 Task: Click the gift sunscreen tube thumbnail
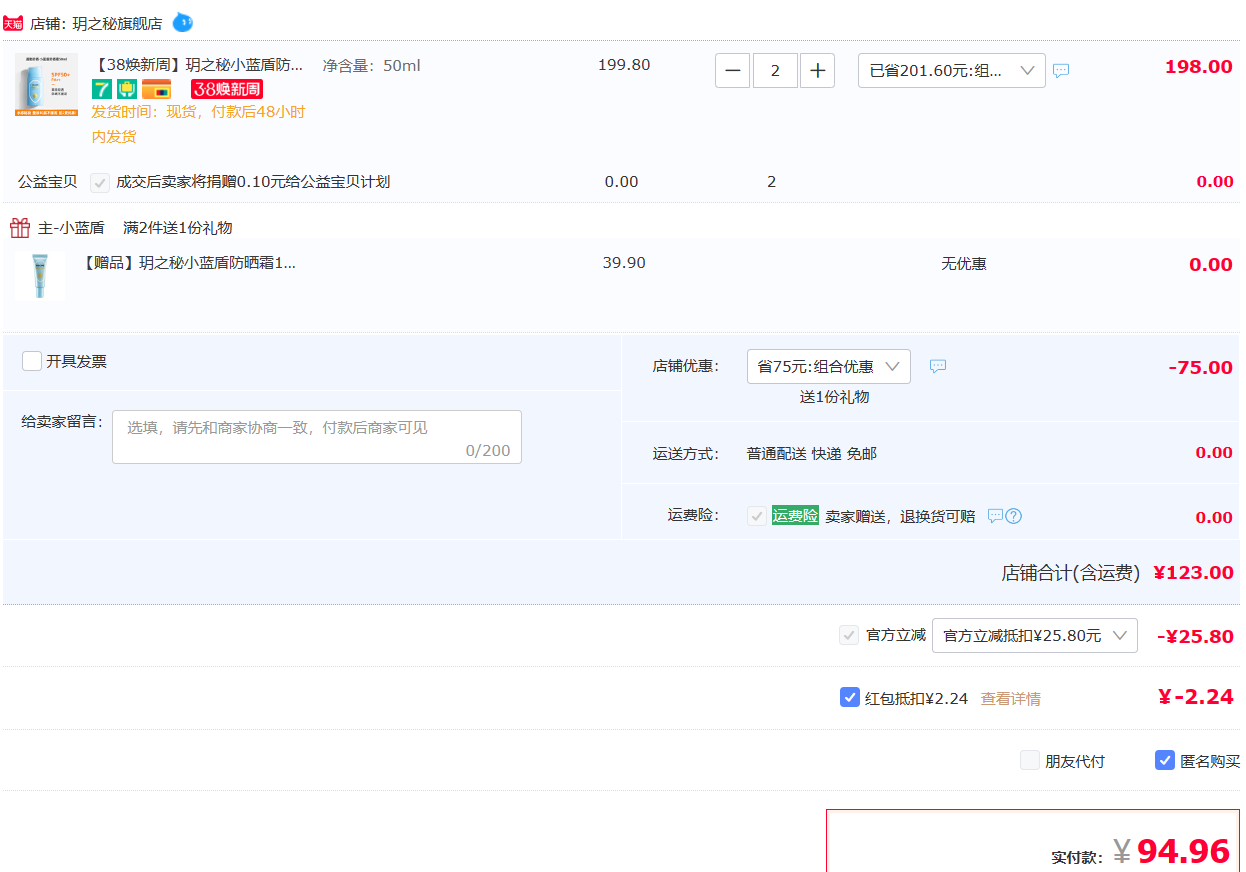pyautogui.click(x=40, y=275)
